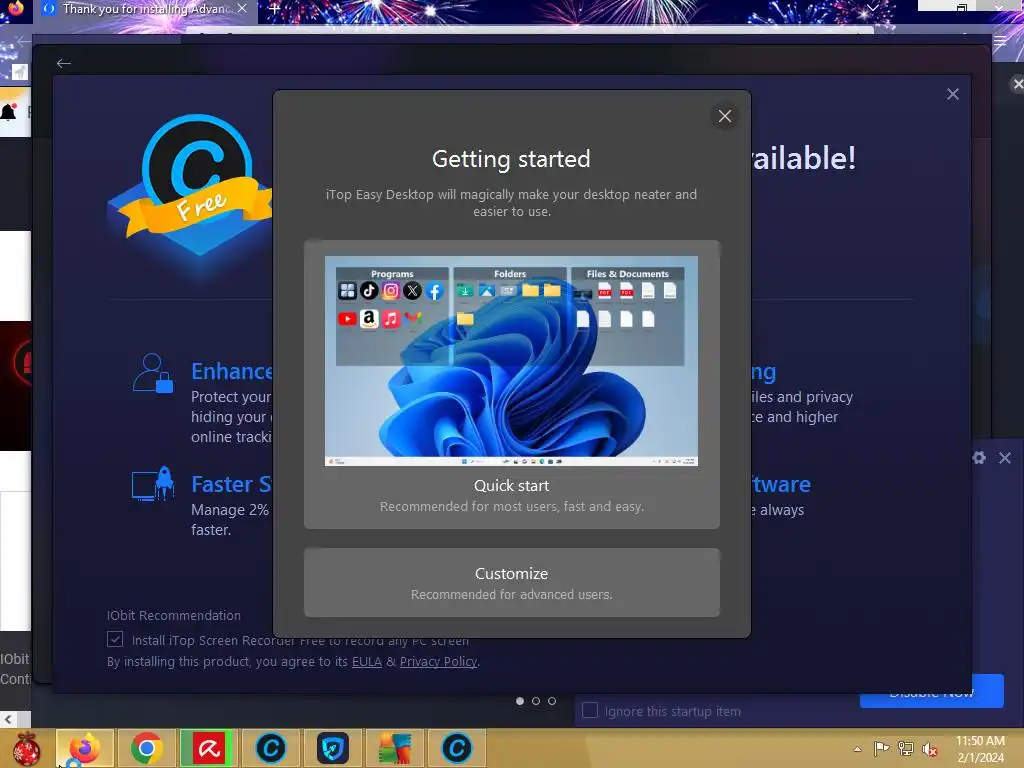Click the Disable Now button
Viewport: 1024px width, 768px height.
pyautogui.click(x=931, y=694)
